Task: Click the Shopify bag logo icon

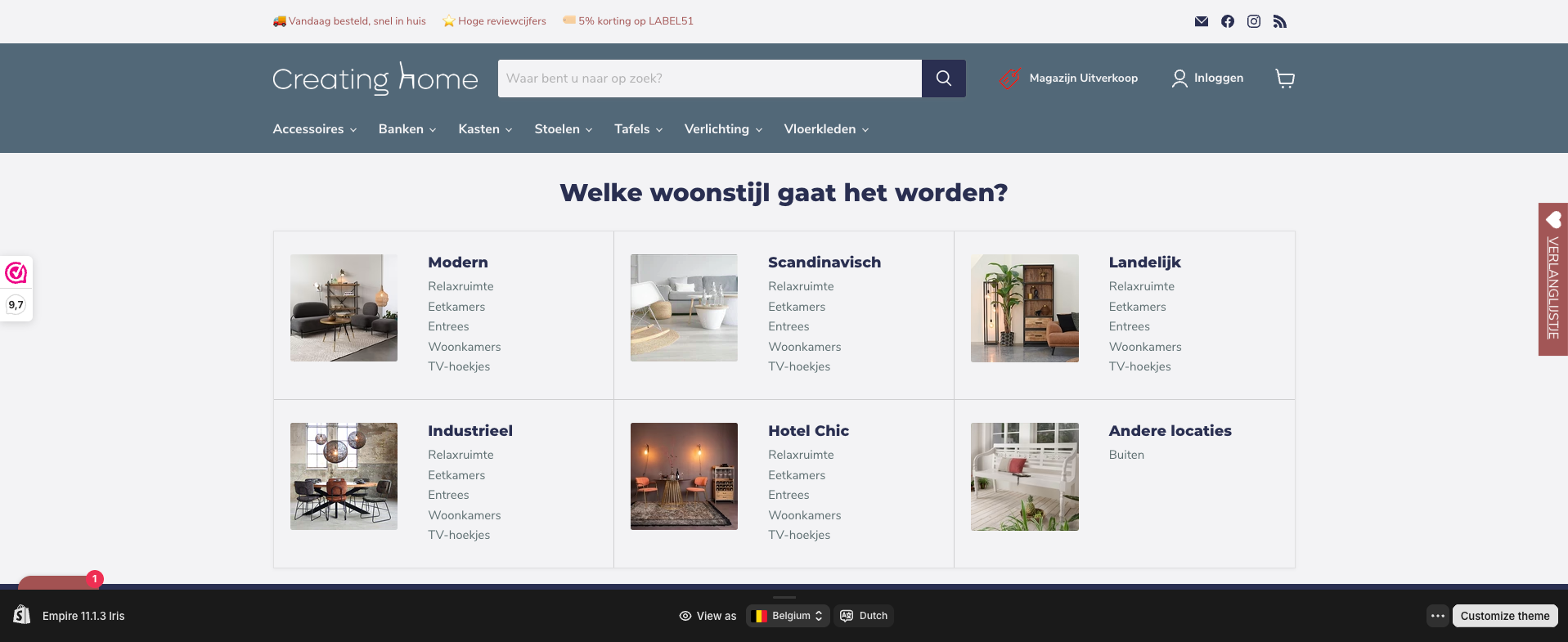Action: (22, 615)
